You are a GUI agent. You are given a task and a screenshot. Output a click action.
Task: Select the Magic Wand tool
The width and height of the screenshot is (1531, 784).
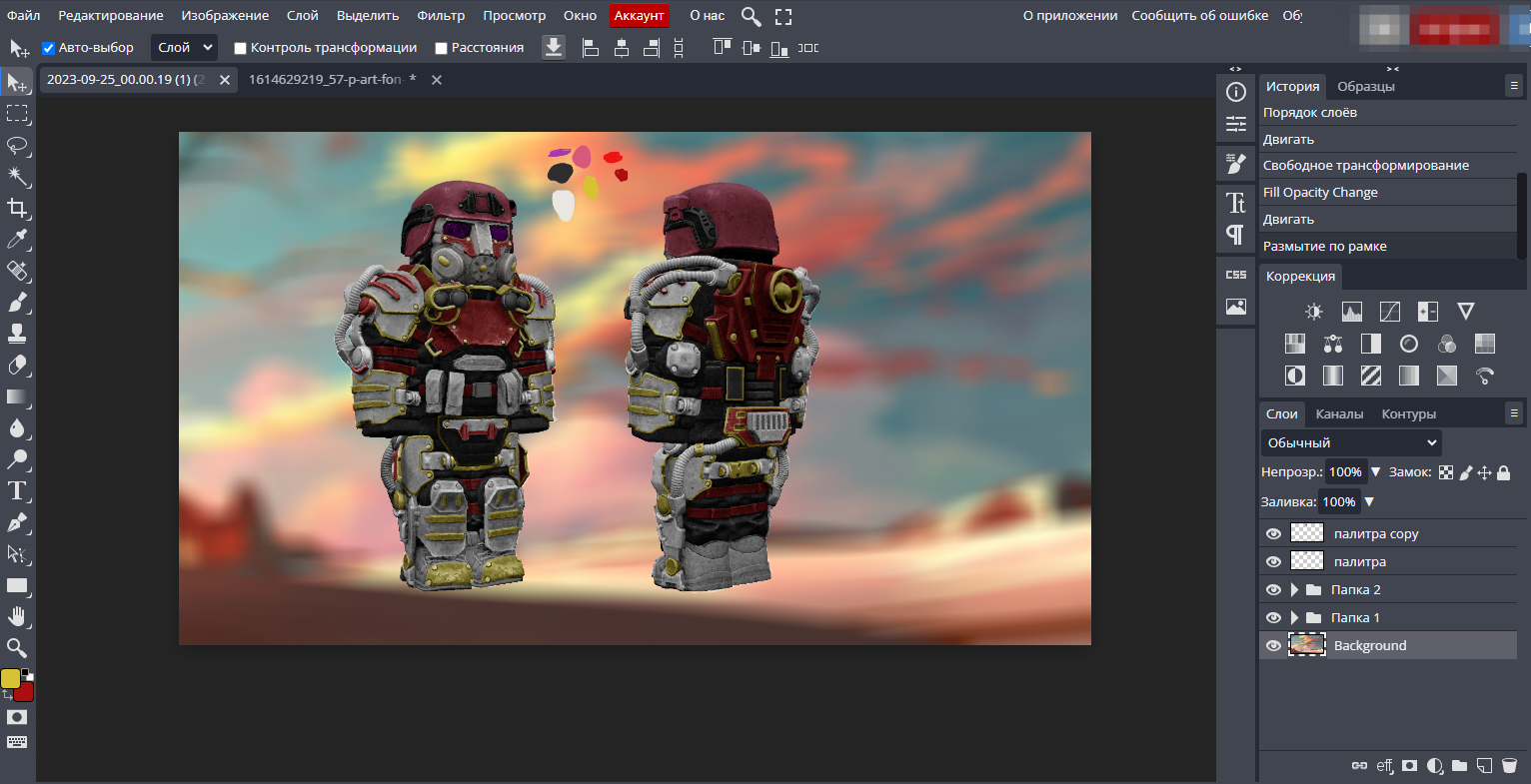[x=17, y=177]
